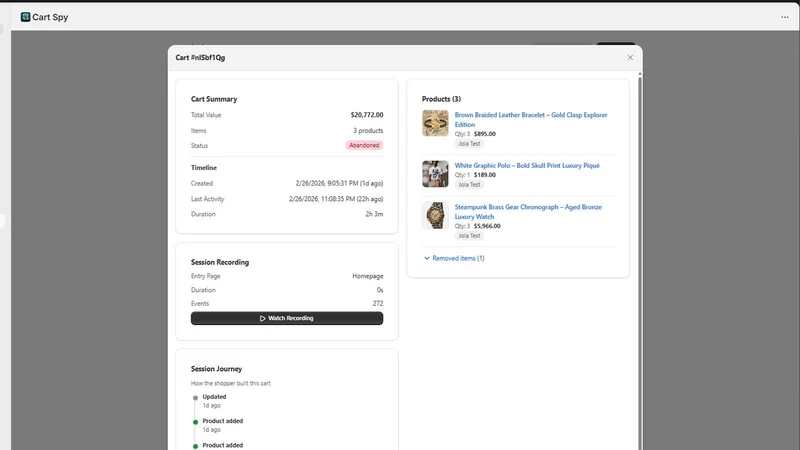Open White Graphic Polo product link
800x450 pixels.
tap(527, 165)
